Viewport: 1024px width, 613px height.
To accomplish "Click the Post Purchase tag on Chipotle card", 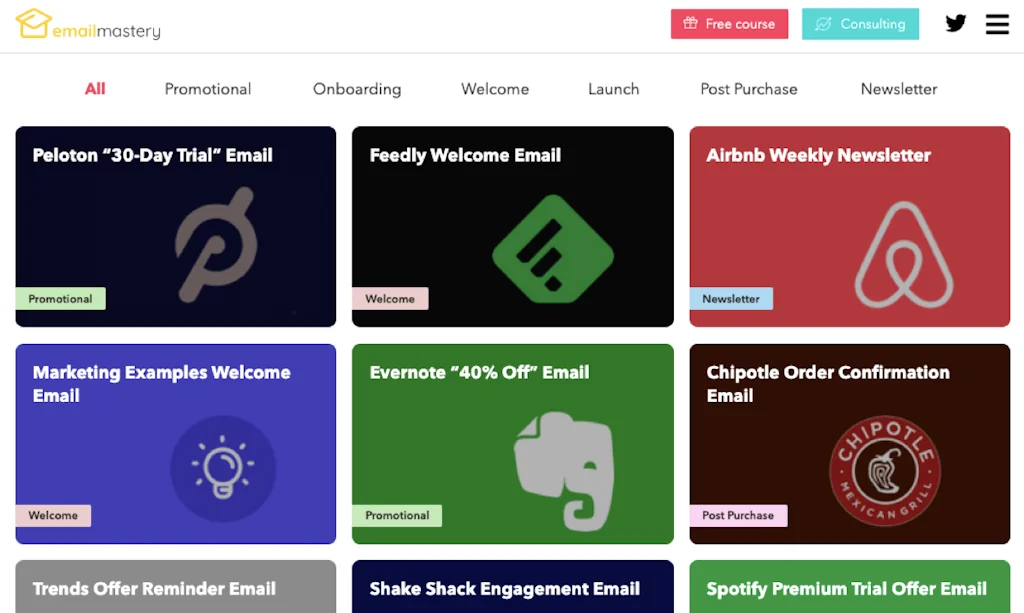I will click(x=738, y=515).
